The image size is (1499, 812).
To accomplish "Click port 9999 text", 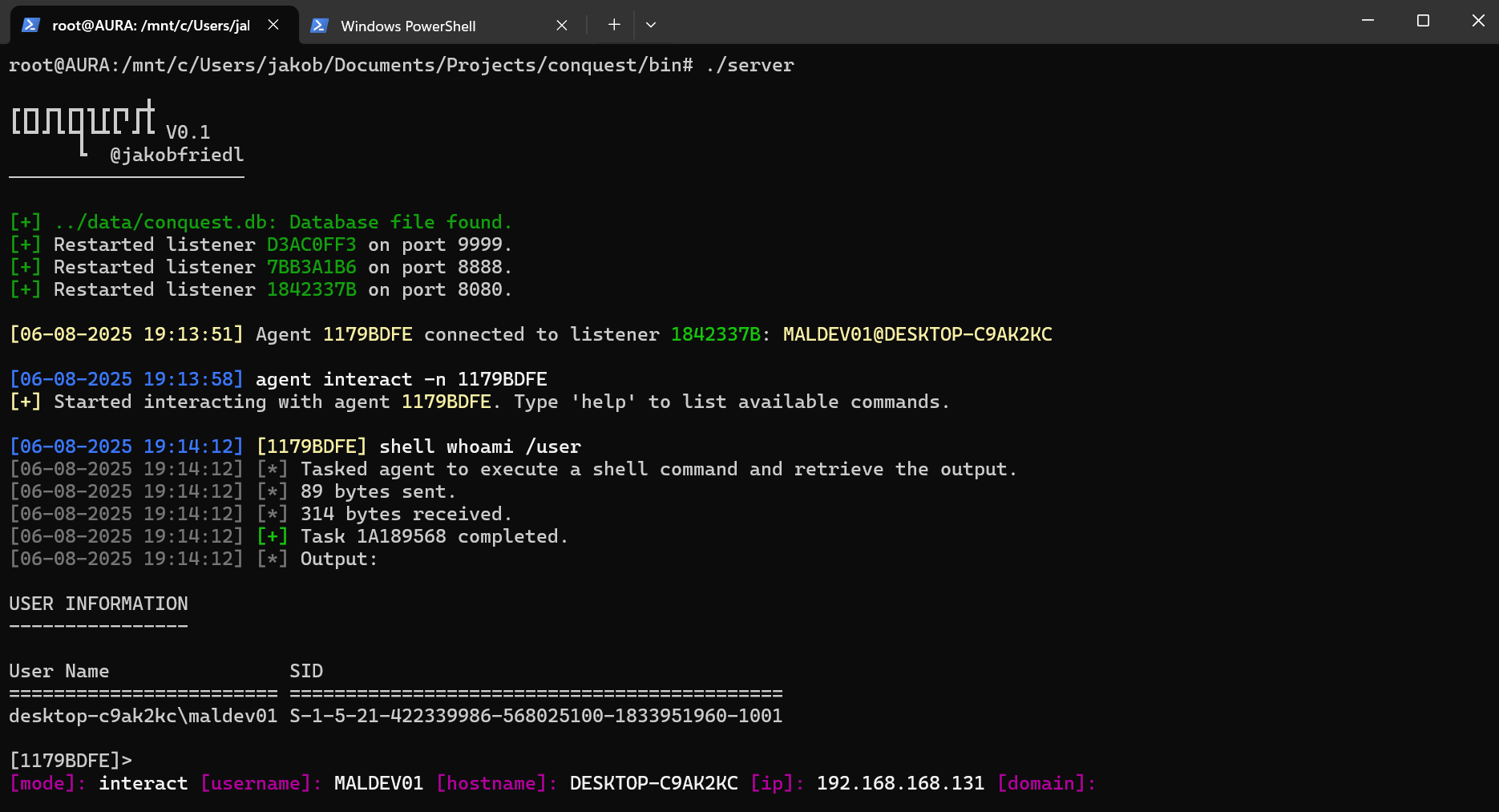I will (x=456, y=244).
